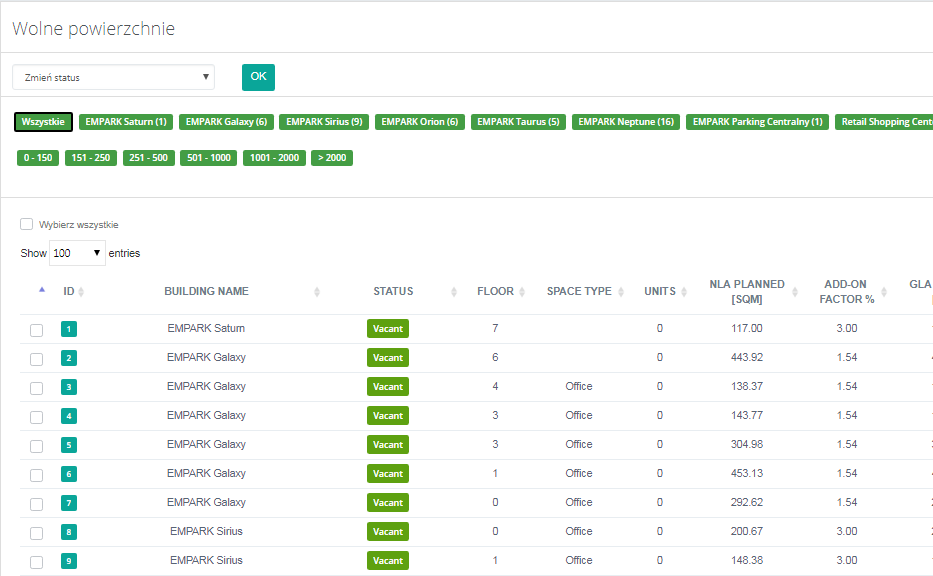Image resolution: width=933 pixels, height=576 pixels.
Task: Filter by EMPARK Saturn (1)
Action: click(126, 122)
